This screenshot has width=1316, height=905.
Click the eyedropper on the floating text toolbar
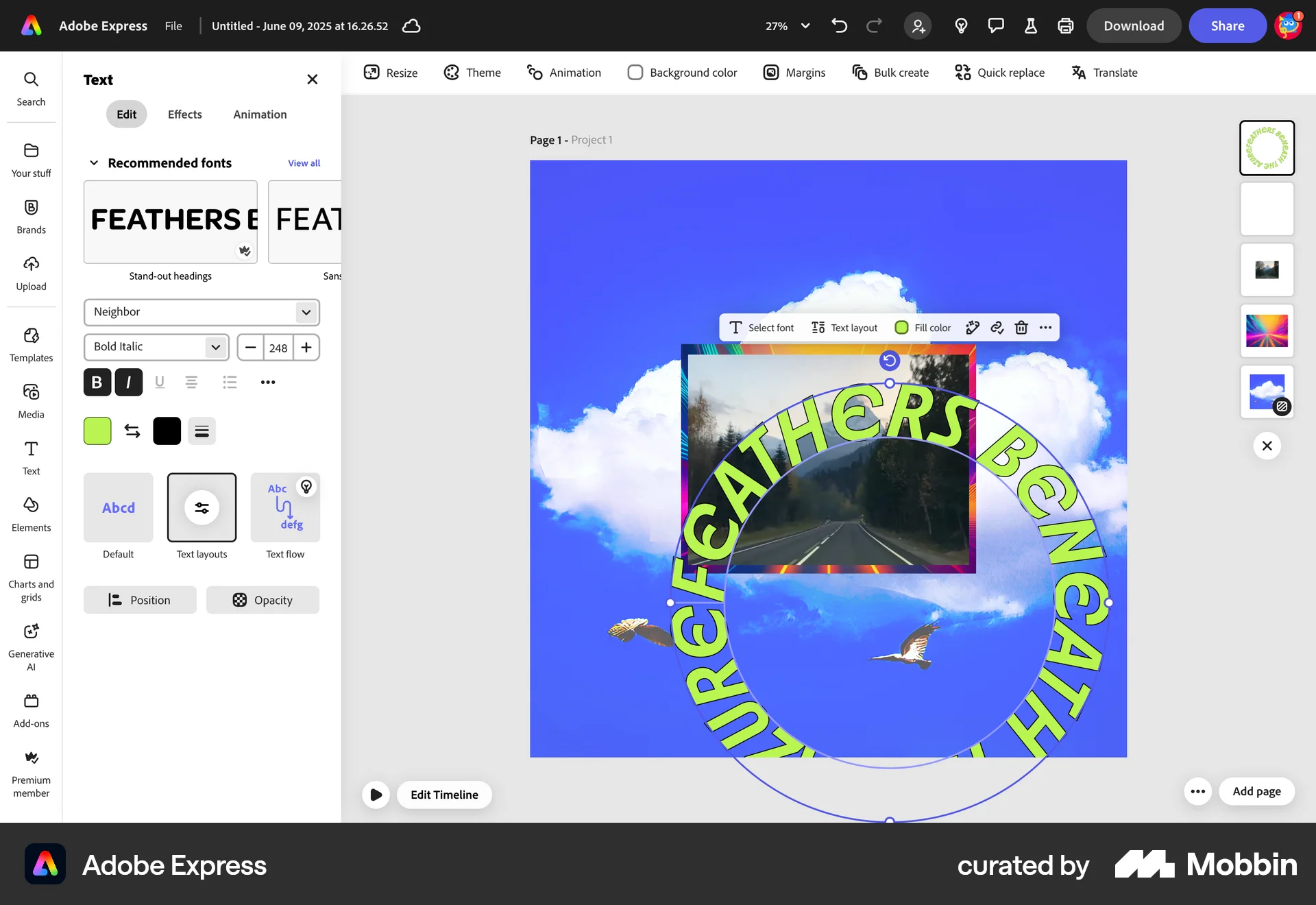pos(972,328)
